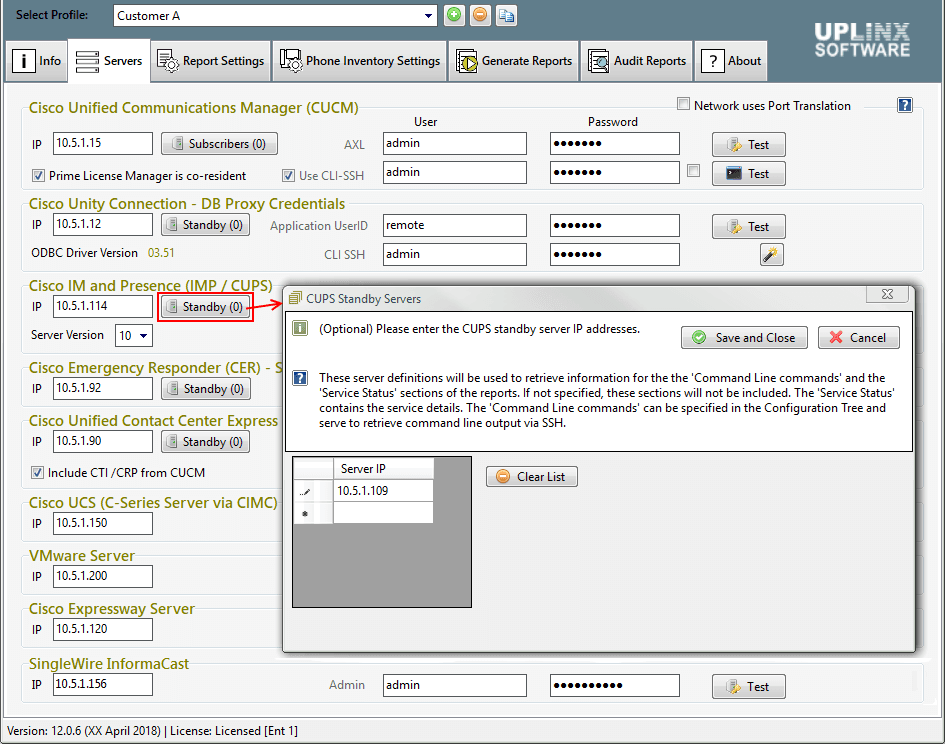Tick the checkbox beside the CLI-SSH password
The width and height of the screenshot is (945, 745).
click(x=694, y=171)
